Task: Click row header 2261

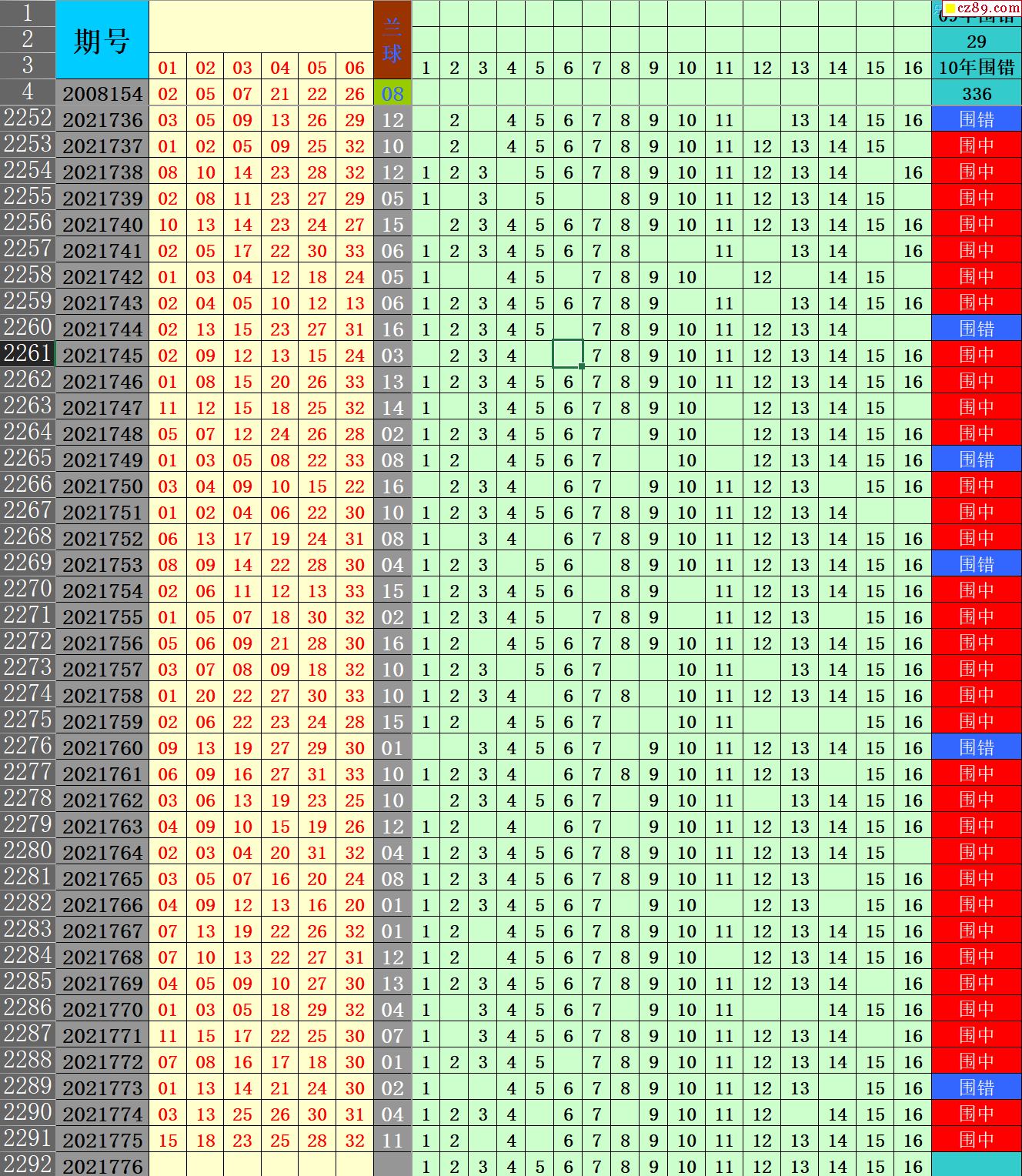Action: tap(28, 354)
